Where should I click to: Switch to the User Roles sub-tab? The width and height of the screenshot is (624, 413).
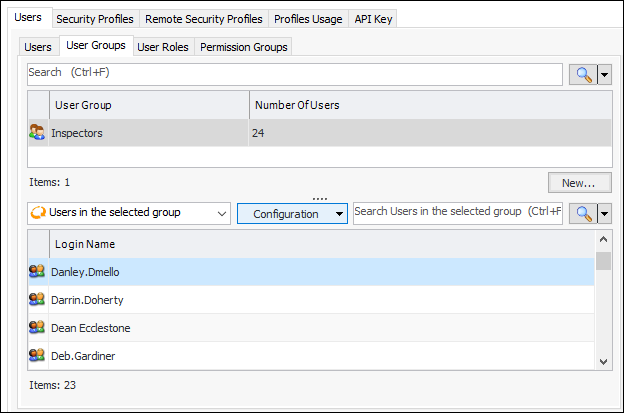162,47
